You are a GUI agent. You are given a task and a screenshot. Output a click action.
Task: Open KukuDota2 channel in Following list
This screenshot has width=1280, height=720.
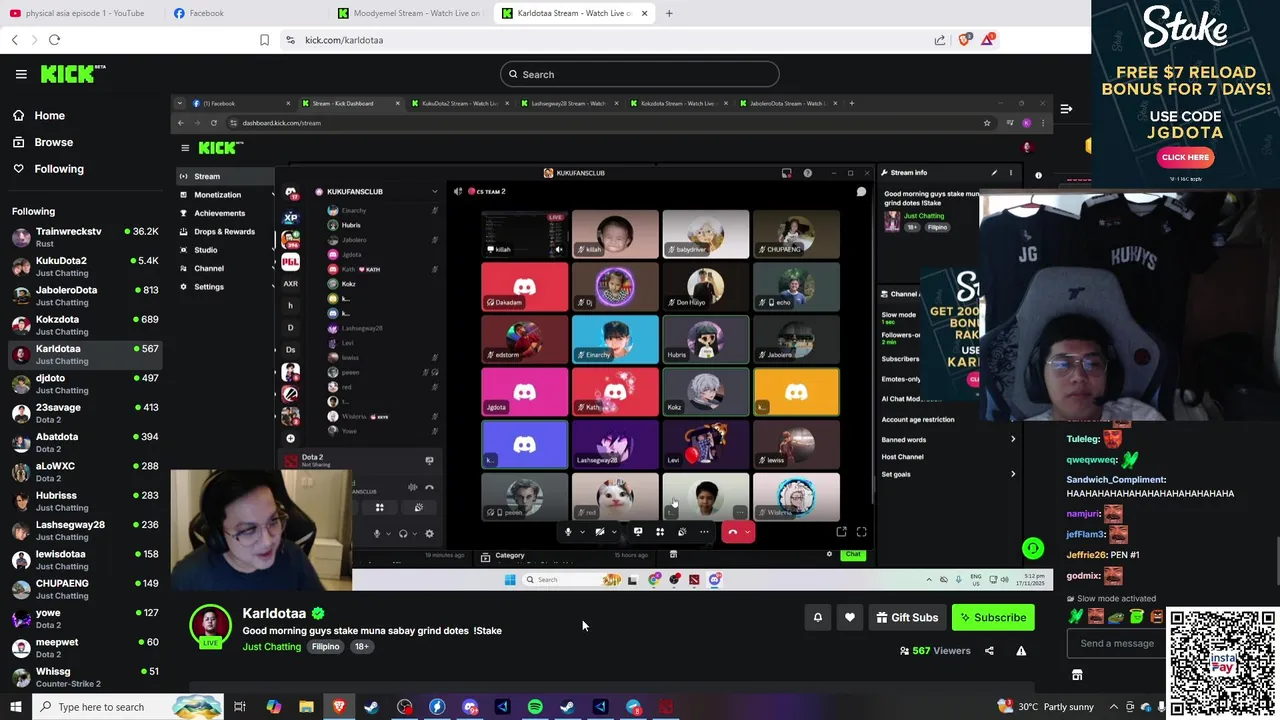point(85,266)
